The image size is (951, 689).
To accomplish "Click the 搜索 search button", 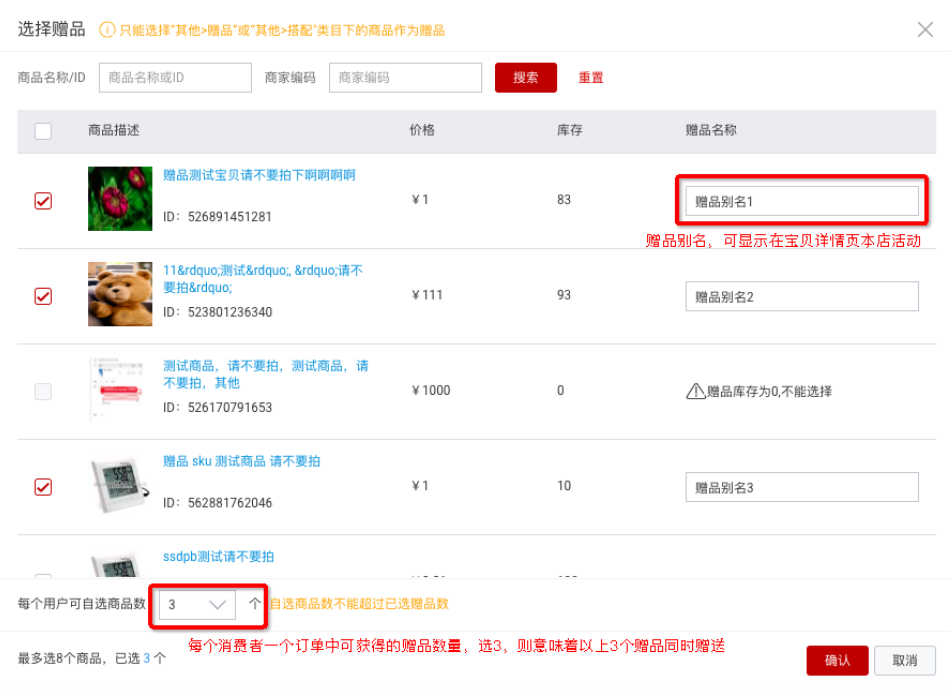I will point(525,78).
